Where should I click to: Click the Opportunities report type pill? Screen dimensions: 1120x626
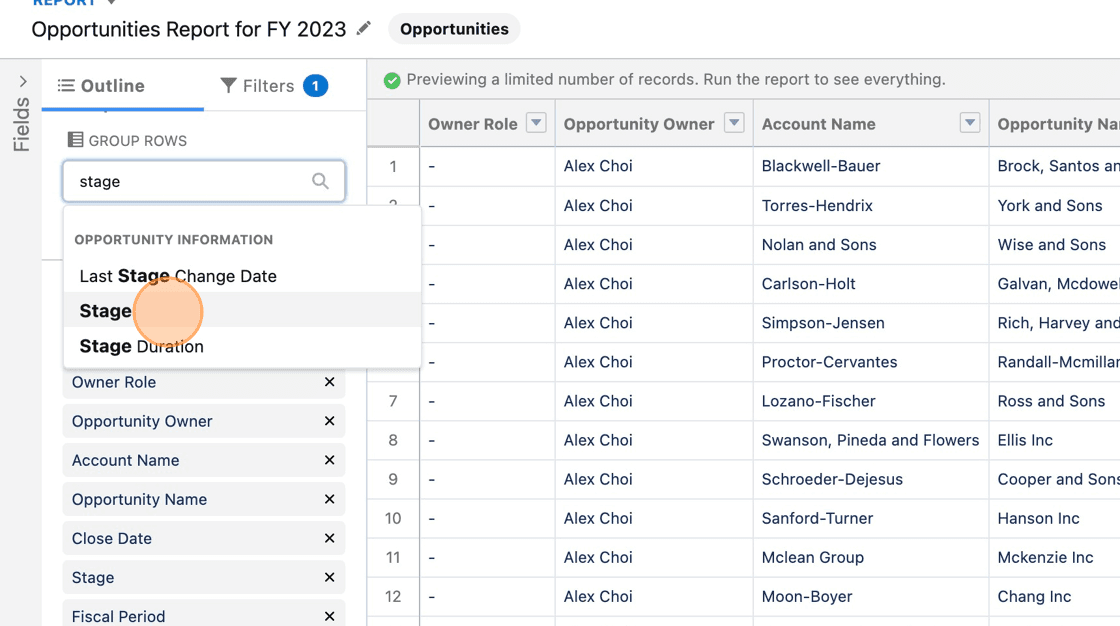coord(454,29)
